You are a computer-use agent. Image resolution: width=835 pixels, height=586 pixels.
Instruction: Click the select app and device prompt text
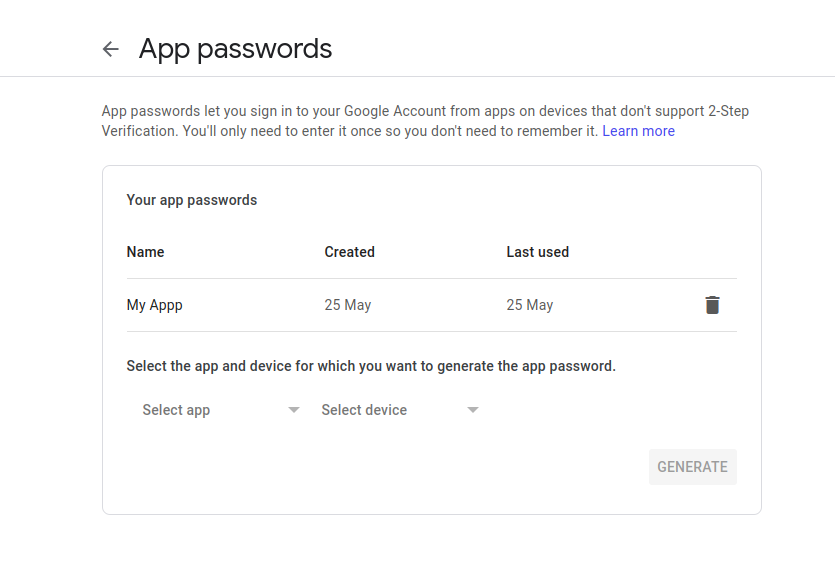(370, 365)
